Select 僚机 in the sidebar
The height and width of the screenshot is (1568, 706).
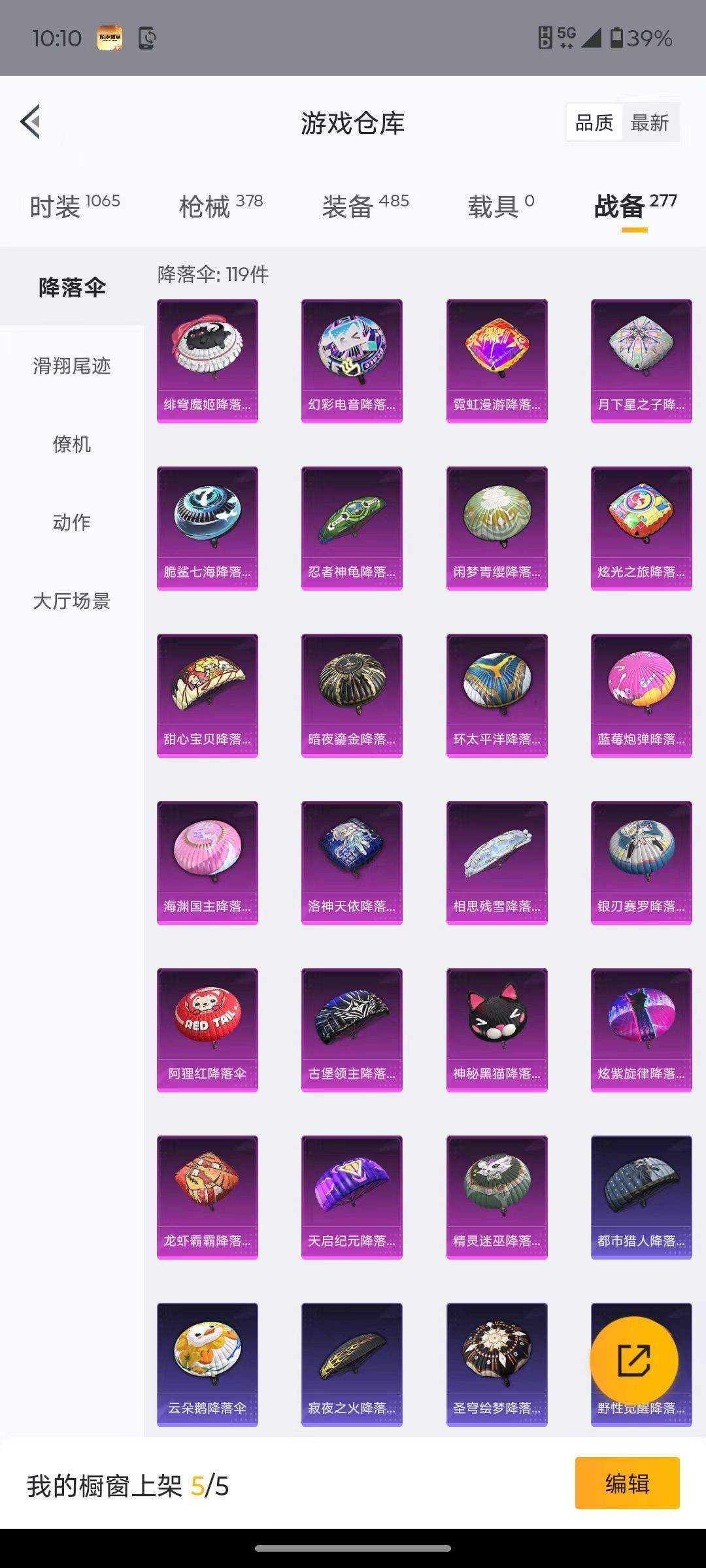click(x=72, y=444)
